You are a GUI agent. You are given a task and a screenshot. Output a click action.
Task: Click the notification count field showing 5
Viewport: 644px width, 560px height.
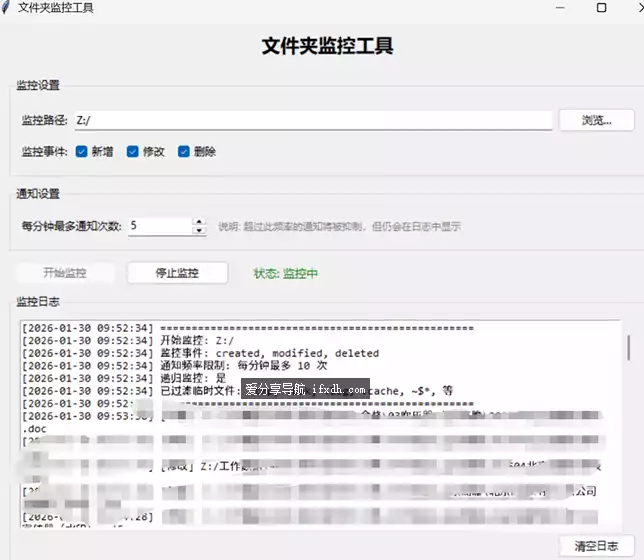(x=160, y=226)
